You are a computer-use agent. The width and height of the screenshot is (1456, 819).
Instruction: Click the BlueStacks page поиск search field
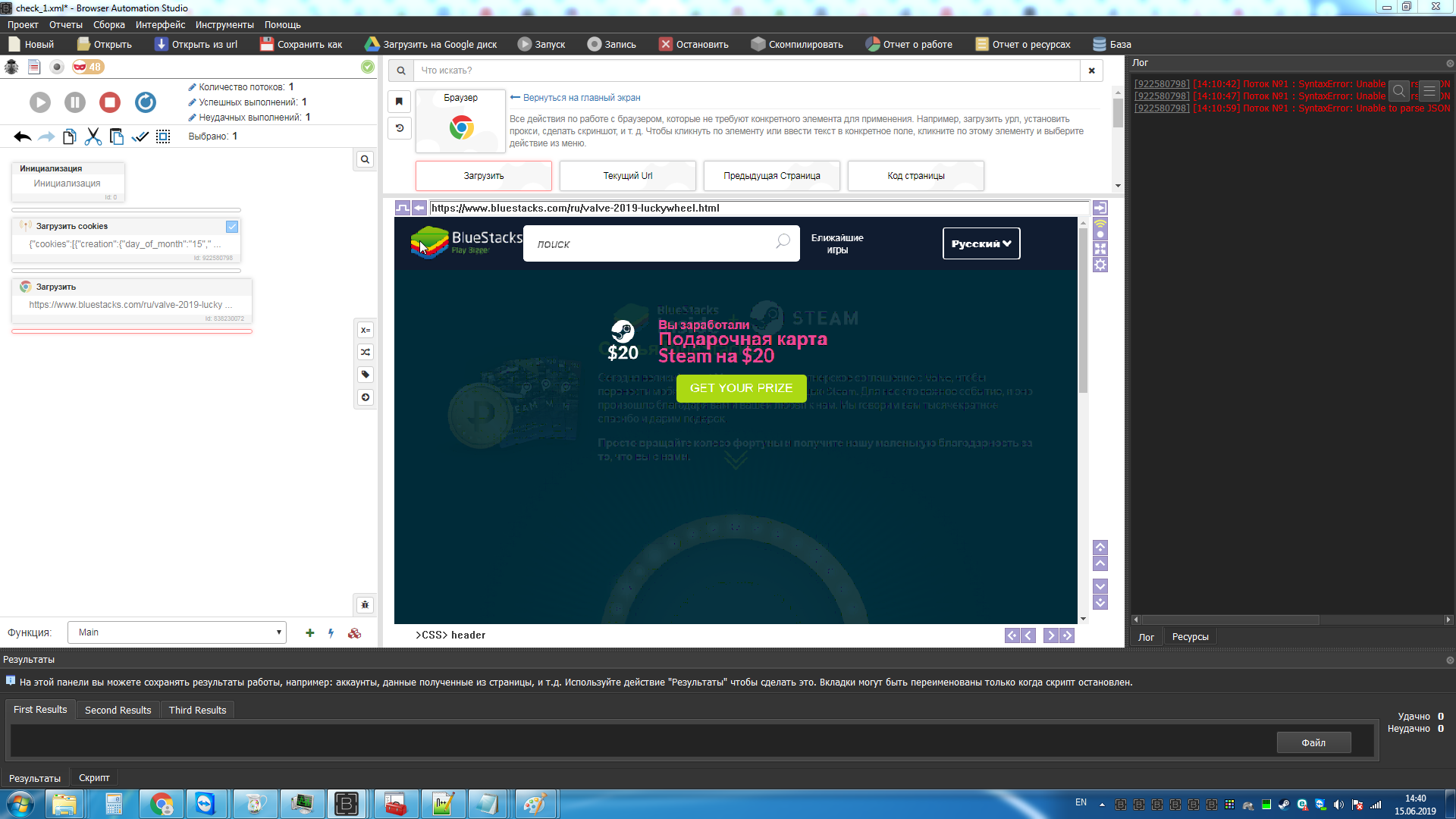click(661, 243)
